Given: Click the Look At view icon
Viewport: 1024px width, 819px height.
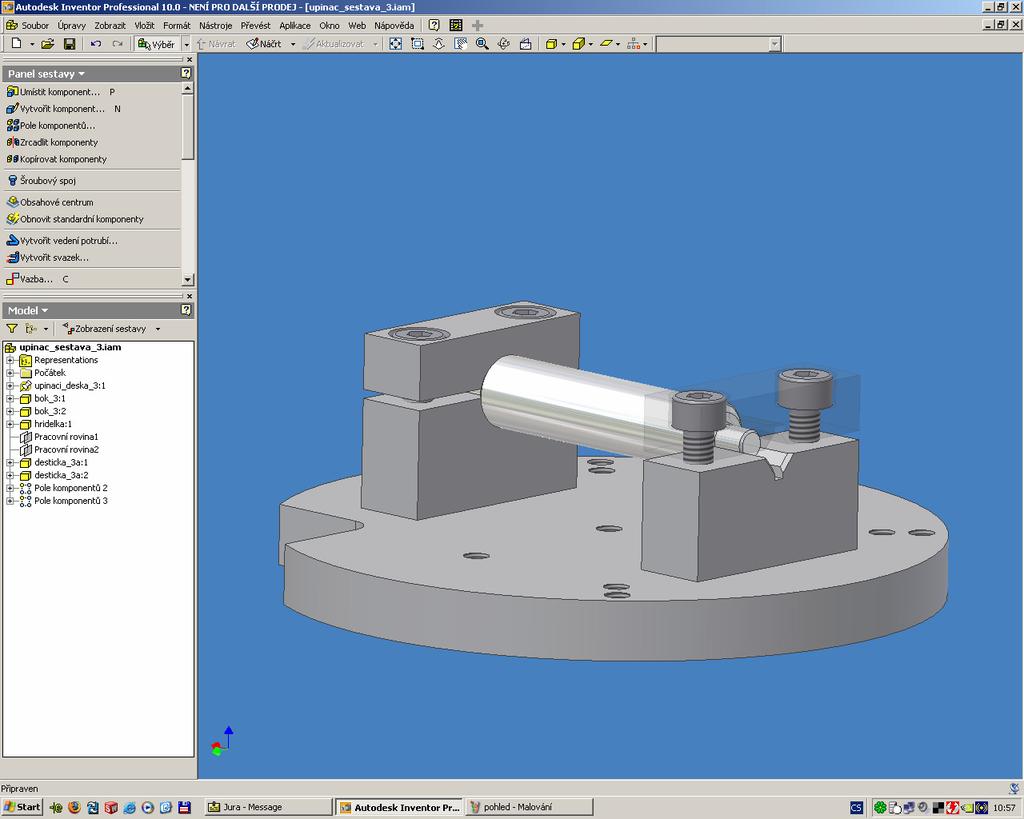Looking at the screenshot, I should coord(525,44).
